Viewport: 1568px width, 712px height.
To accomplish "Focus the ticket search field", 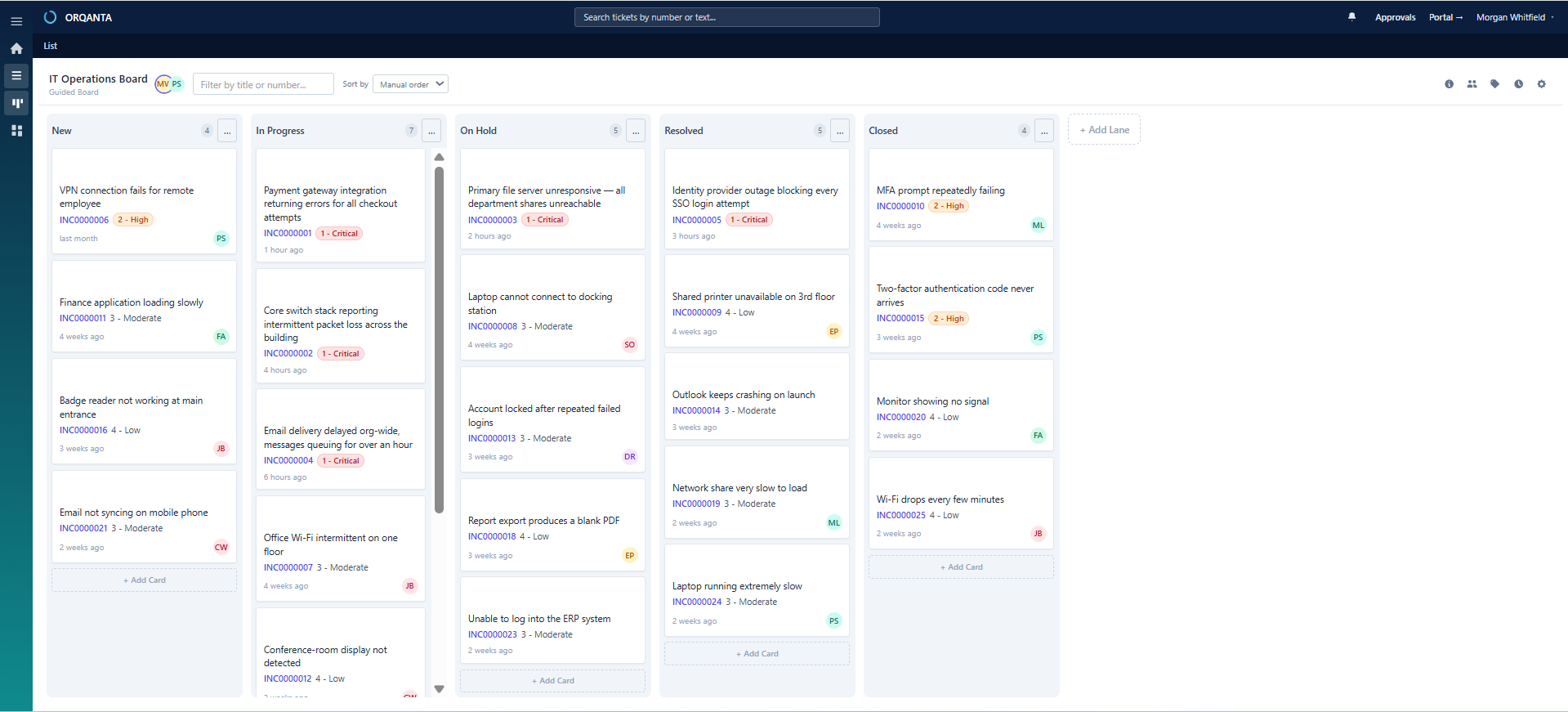I will (727, 17).
